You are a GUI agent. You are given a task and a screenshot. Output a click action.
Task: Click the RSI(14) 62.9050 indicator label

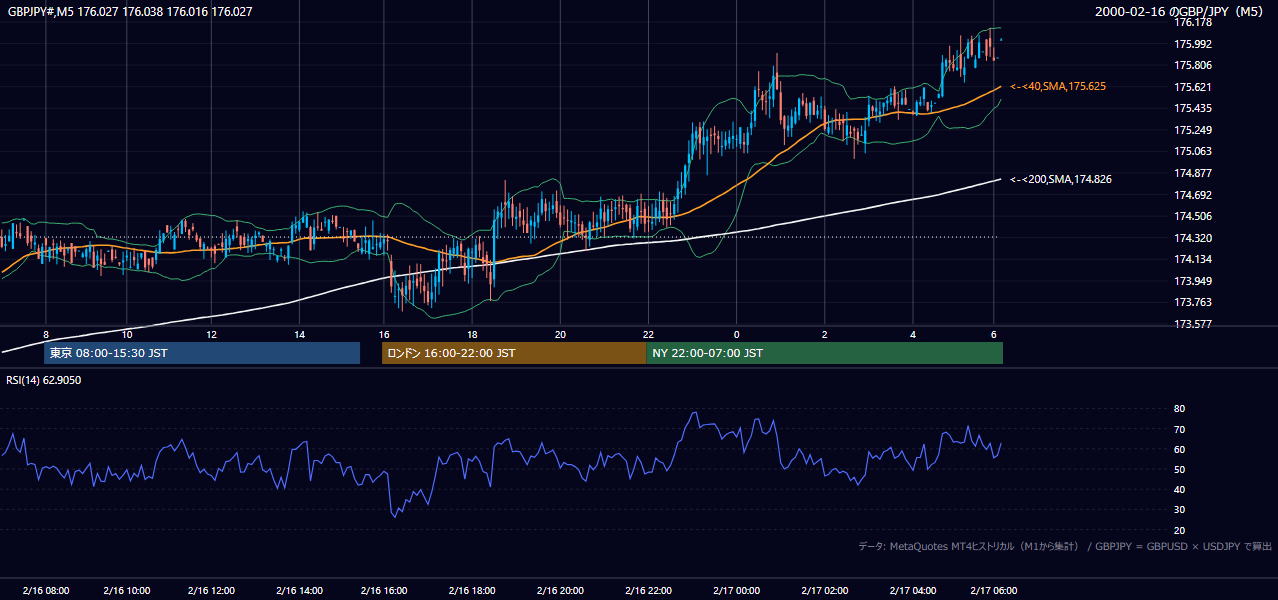(44, 380)
